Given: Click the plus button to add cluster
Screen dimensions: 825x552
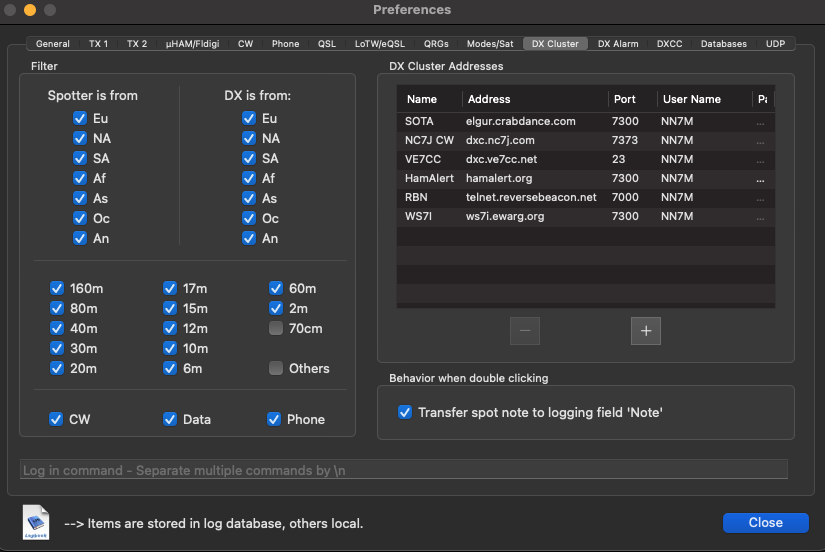Looking at the screenshot, I should (x=645, y=330).
